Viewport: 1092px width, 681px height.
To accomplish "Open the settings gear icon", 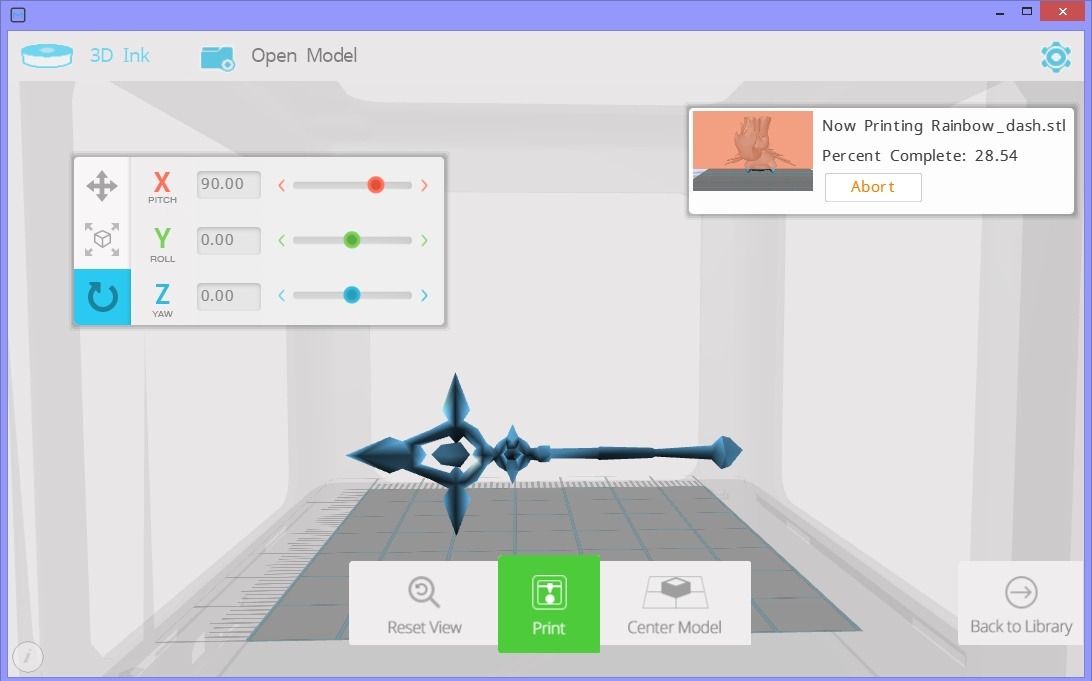I will point(1055,57).
